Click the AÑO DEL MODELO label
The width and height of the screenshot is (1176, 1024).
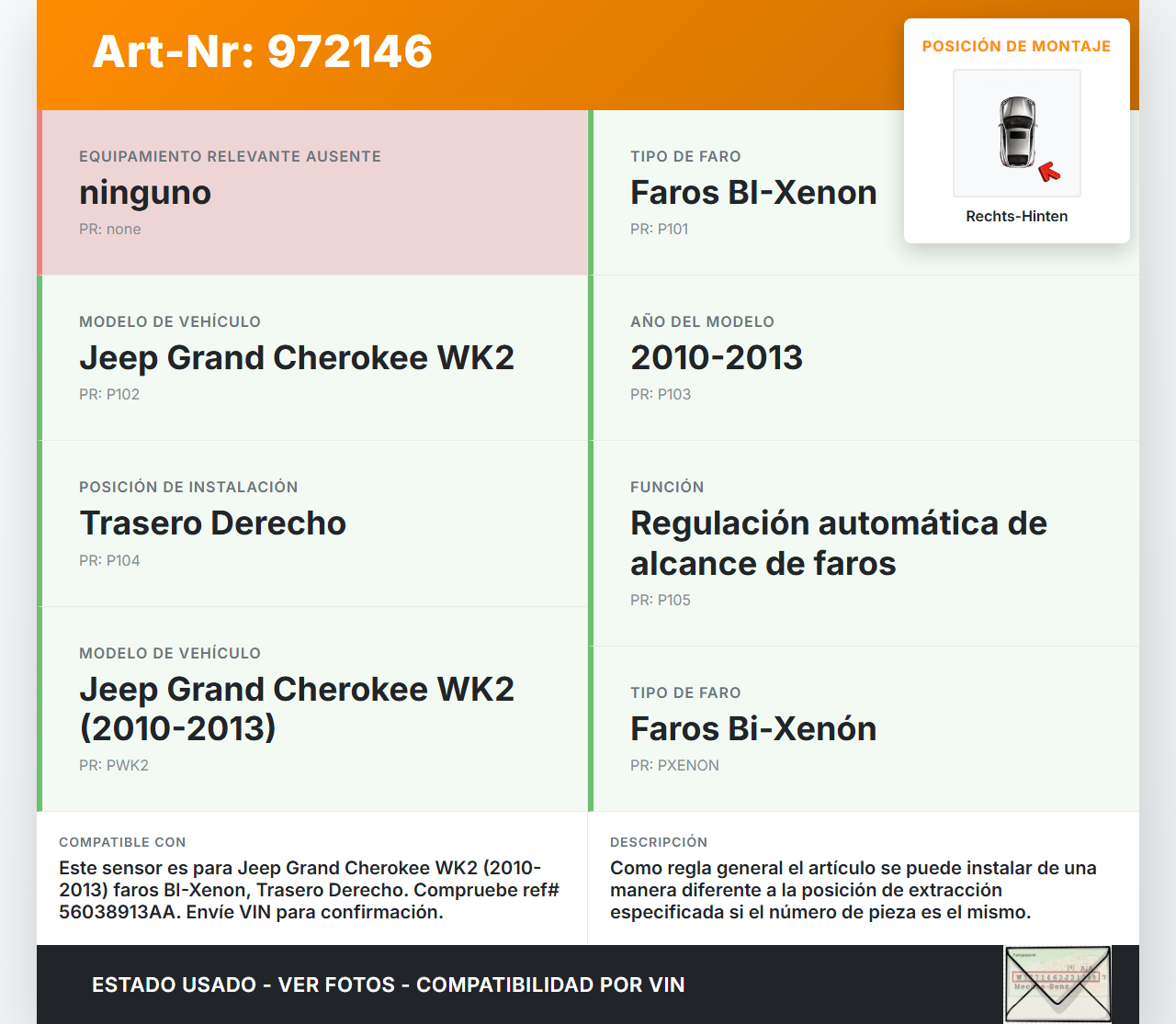click(702, 321)
